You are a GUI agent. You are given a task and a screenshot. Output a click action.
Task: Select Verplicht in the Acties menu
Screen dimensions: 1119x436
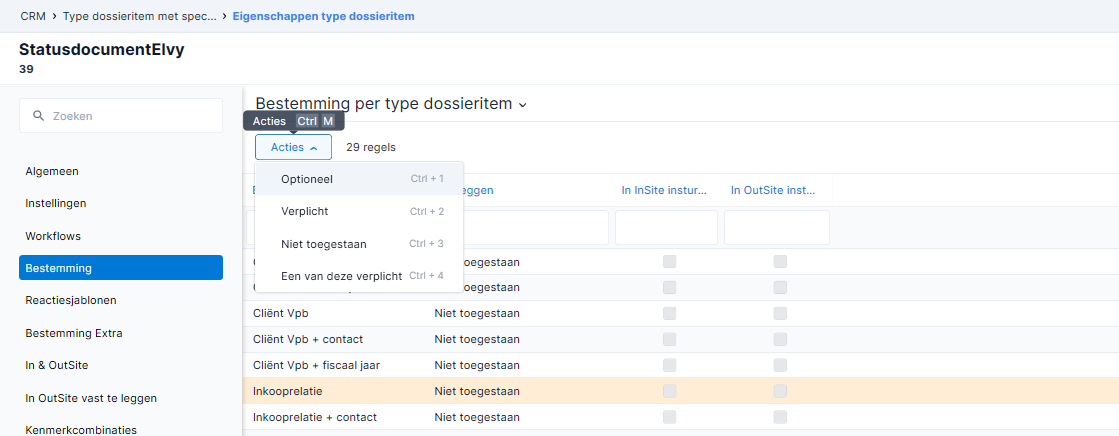[x=305, y=212]
